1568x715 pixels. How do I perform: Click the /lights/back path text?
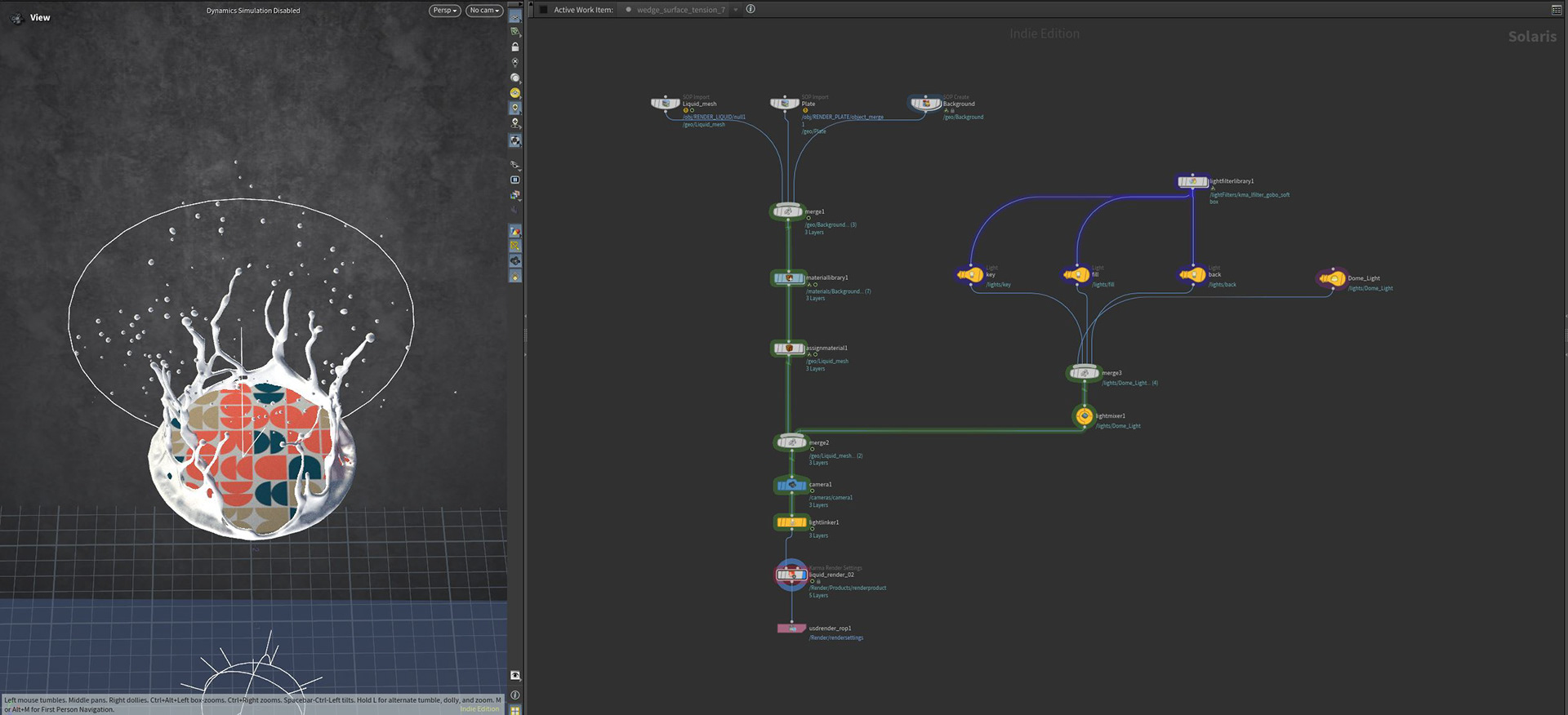pos(1223,285)
